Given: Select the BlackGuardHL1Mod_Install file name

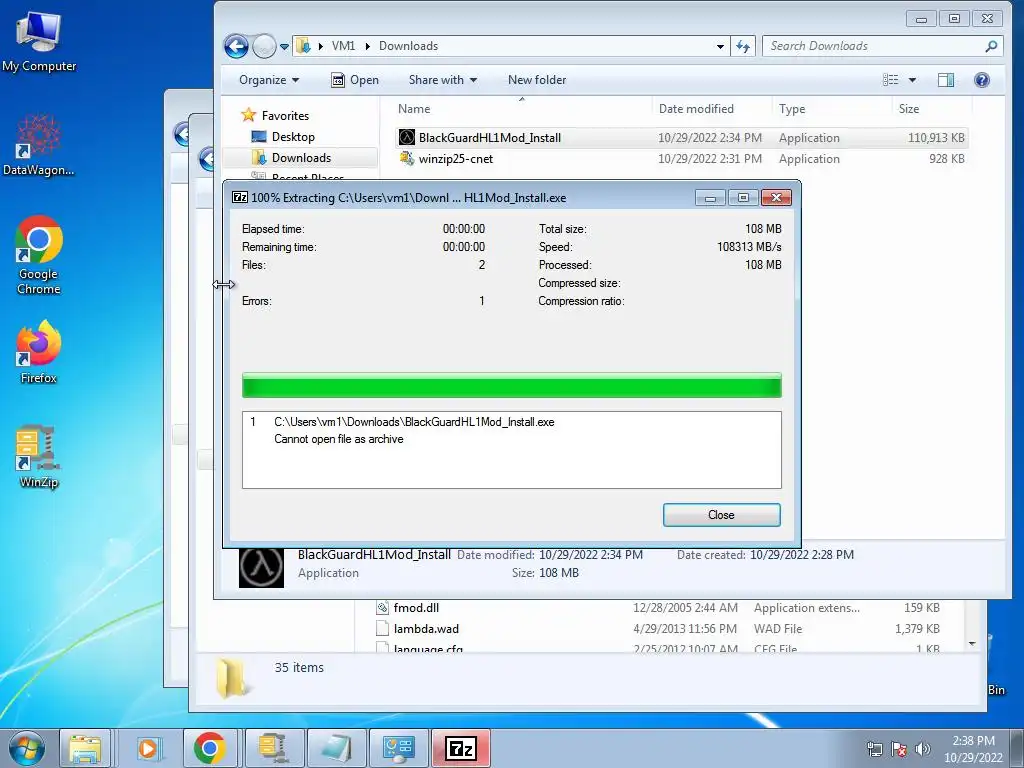Looking at the screenshot, I should tap(490, 138).
